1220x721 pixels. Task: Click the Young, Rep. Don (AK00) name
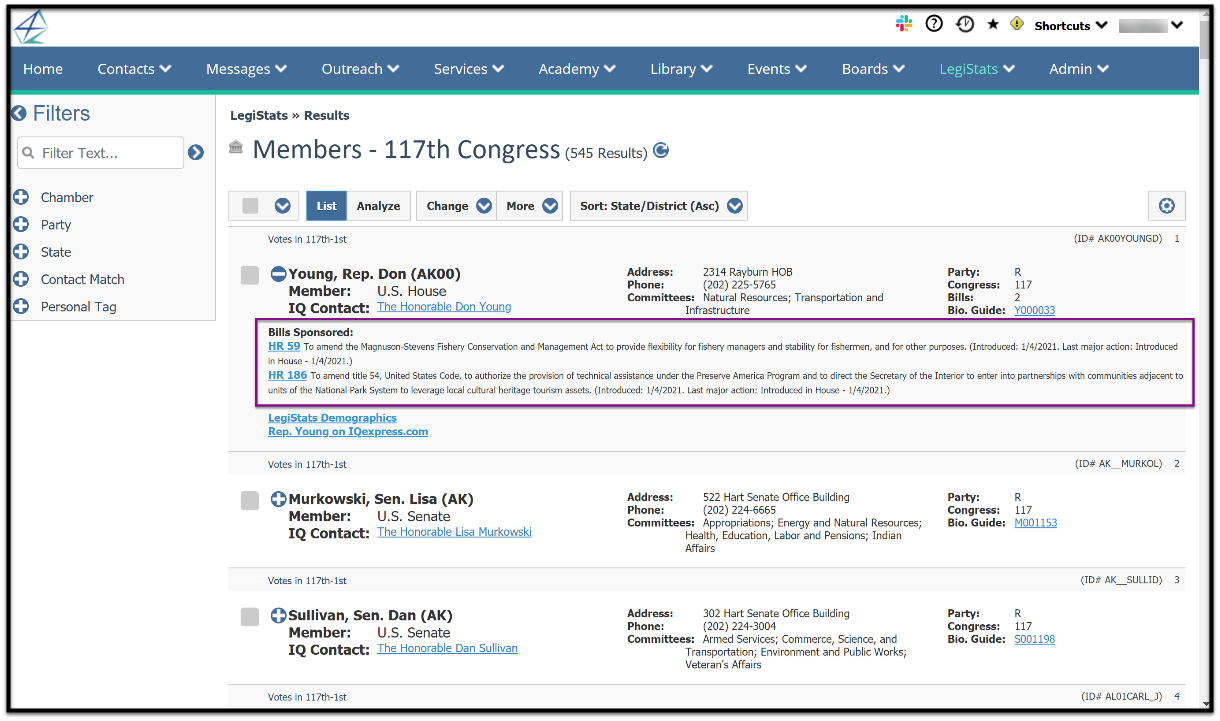click(x=374, y=274)
